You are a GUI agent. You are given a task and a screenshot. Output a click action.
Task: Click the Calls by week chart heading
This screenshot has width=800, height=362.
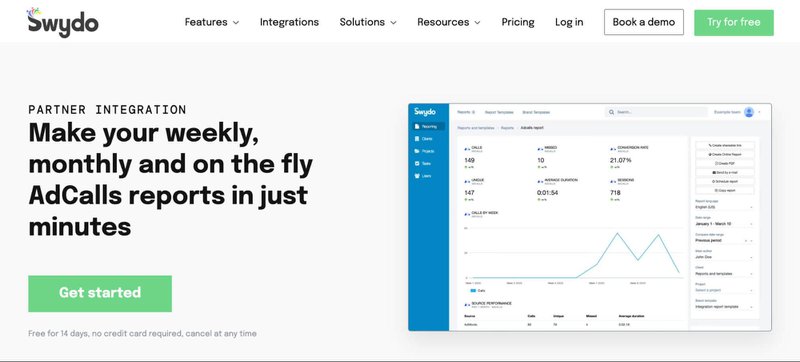pos(485,213)
